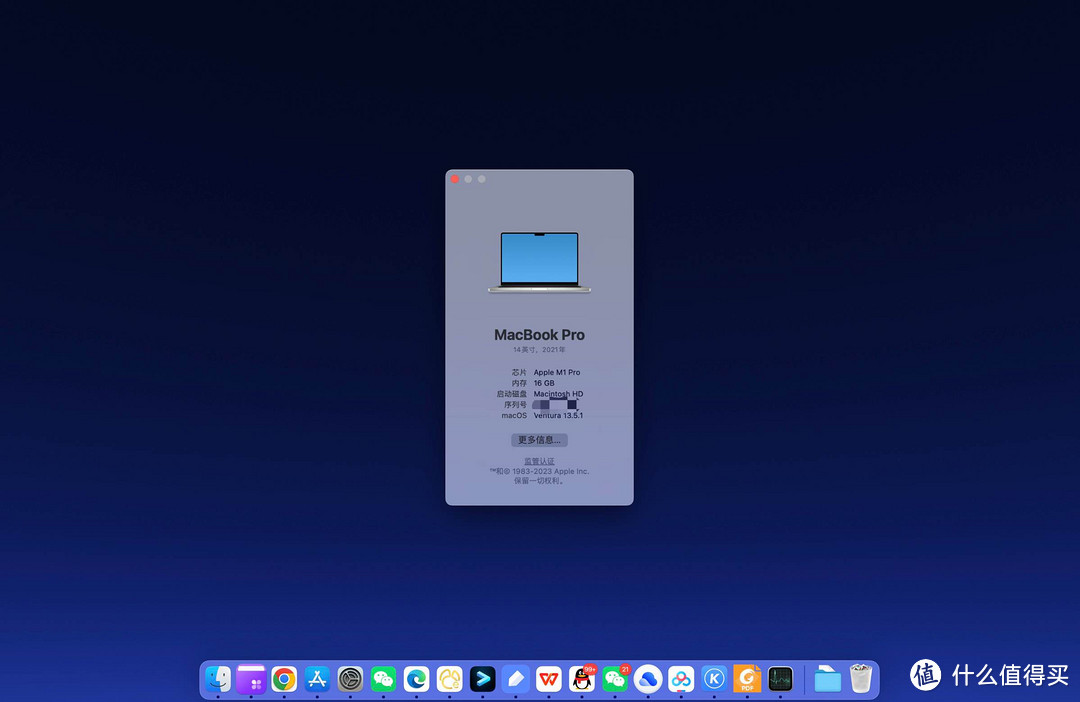The height and width of the screenshot is (702, 1080).
Task: Open the Trash in the Dock
Action: pos(860,679)
